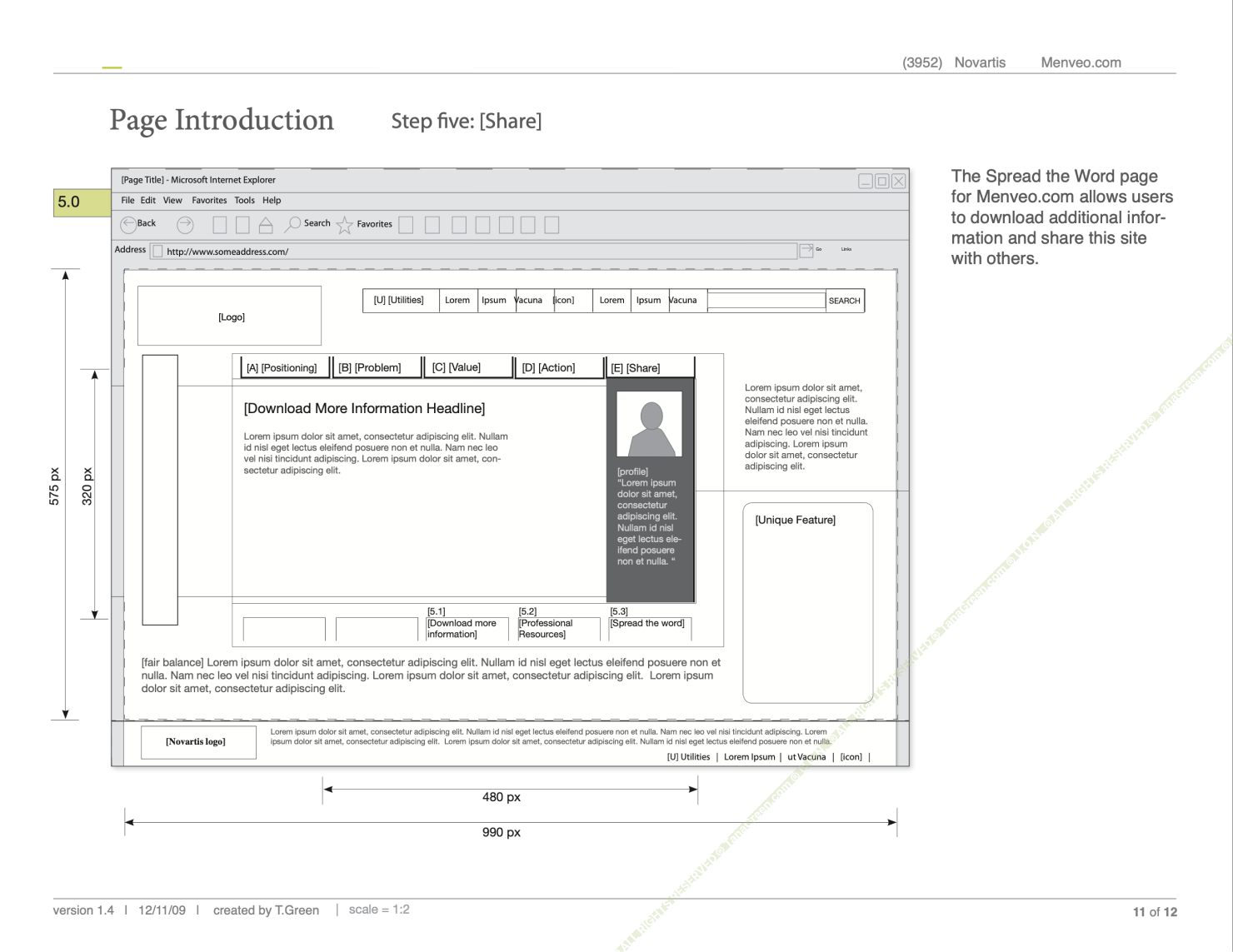Click the [Logo] placeholder
The image size is (1233, 952).
230,317
